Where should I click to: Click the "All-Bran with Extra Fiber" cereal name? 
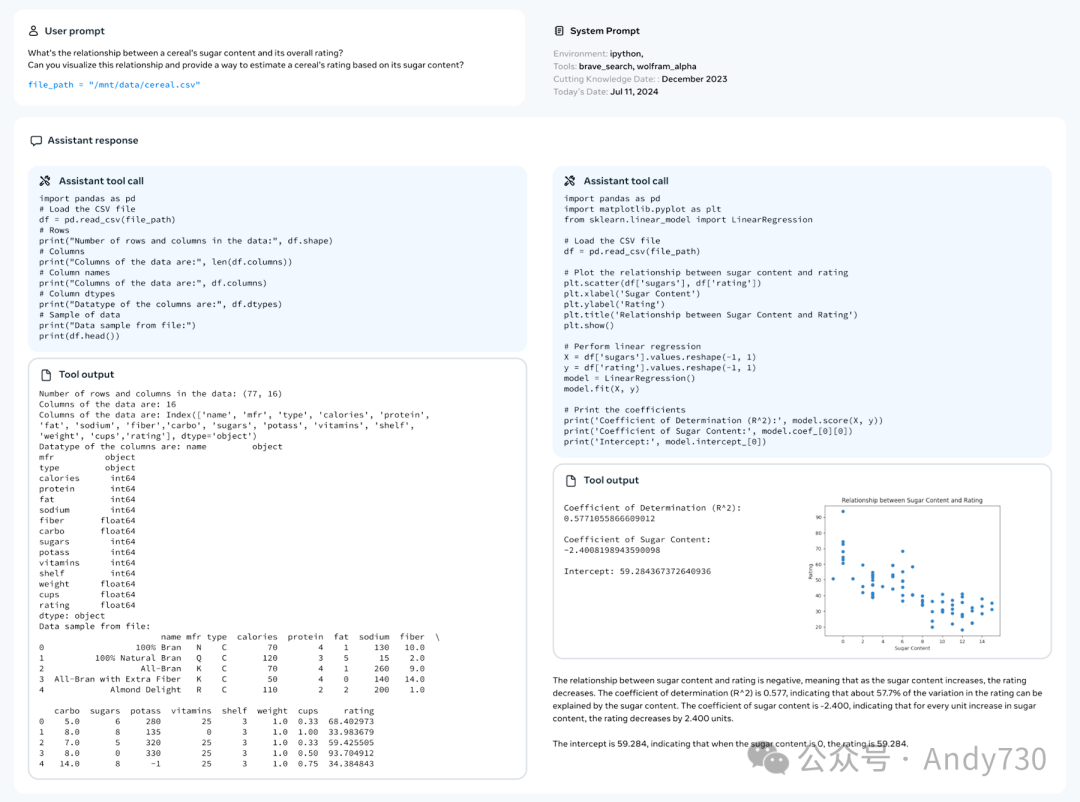[x=117, y=679]
